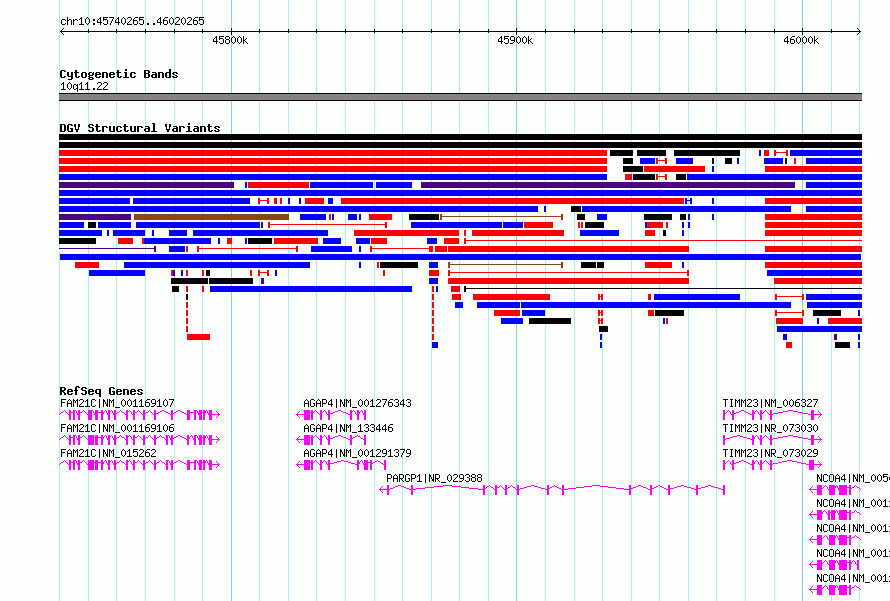Open the 10q11.22 band label
890x601 pixels.
coord(84,86)
